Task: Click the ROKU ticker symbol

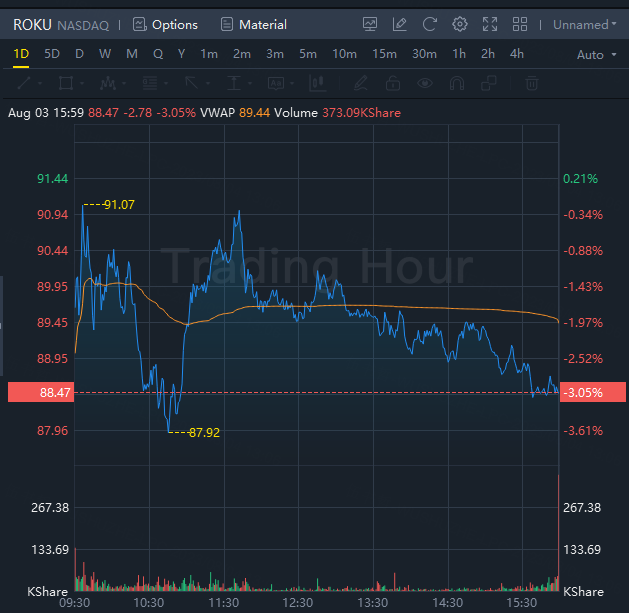Action: pyautogui.click(x=30, y=24)
